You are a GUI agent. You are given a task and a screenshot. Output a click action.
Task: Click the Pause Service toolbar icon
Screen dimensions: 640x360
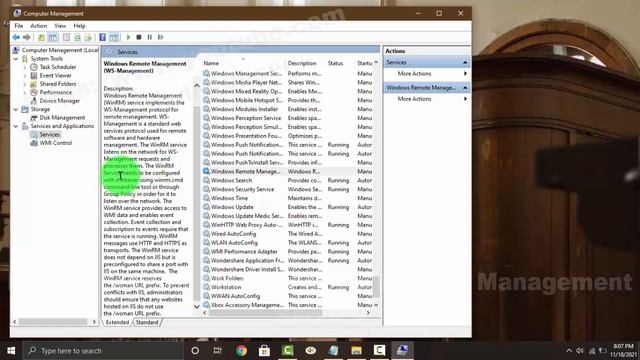coord(150,37)
